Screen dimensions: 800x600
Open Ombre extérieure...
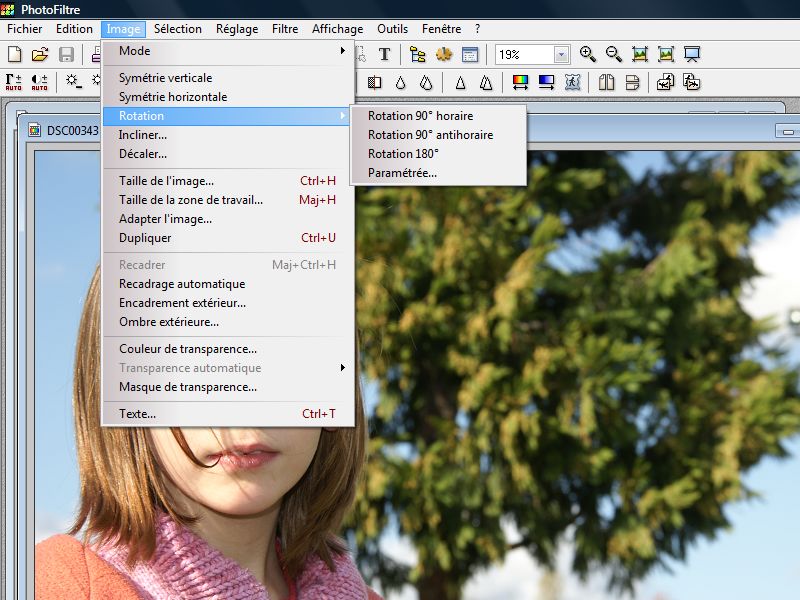click(228, 322)
